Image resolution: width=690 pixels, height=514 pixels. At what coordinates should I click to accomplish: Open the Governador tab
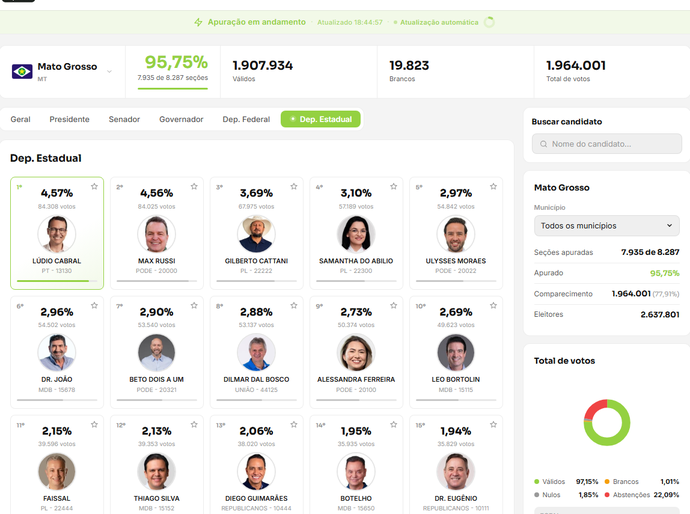tap(181, 119)
